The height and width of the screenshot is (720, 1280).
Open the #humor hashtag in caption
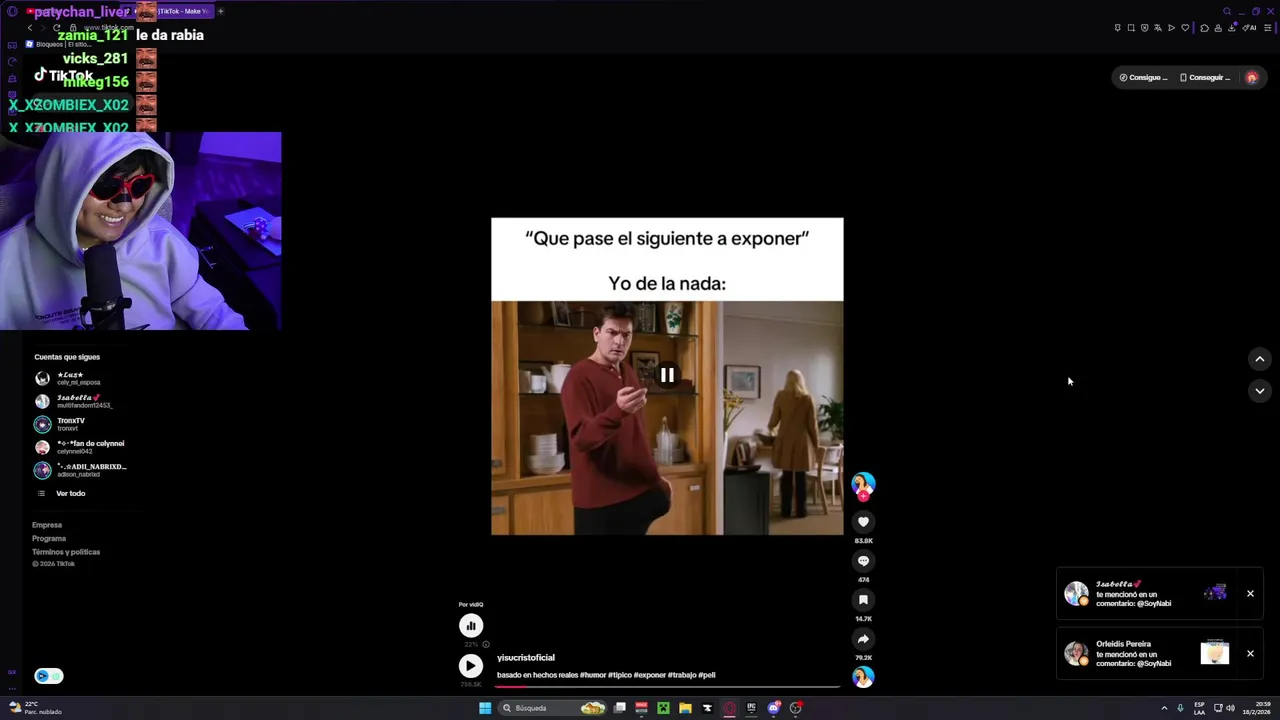point(594,675)
